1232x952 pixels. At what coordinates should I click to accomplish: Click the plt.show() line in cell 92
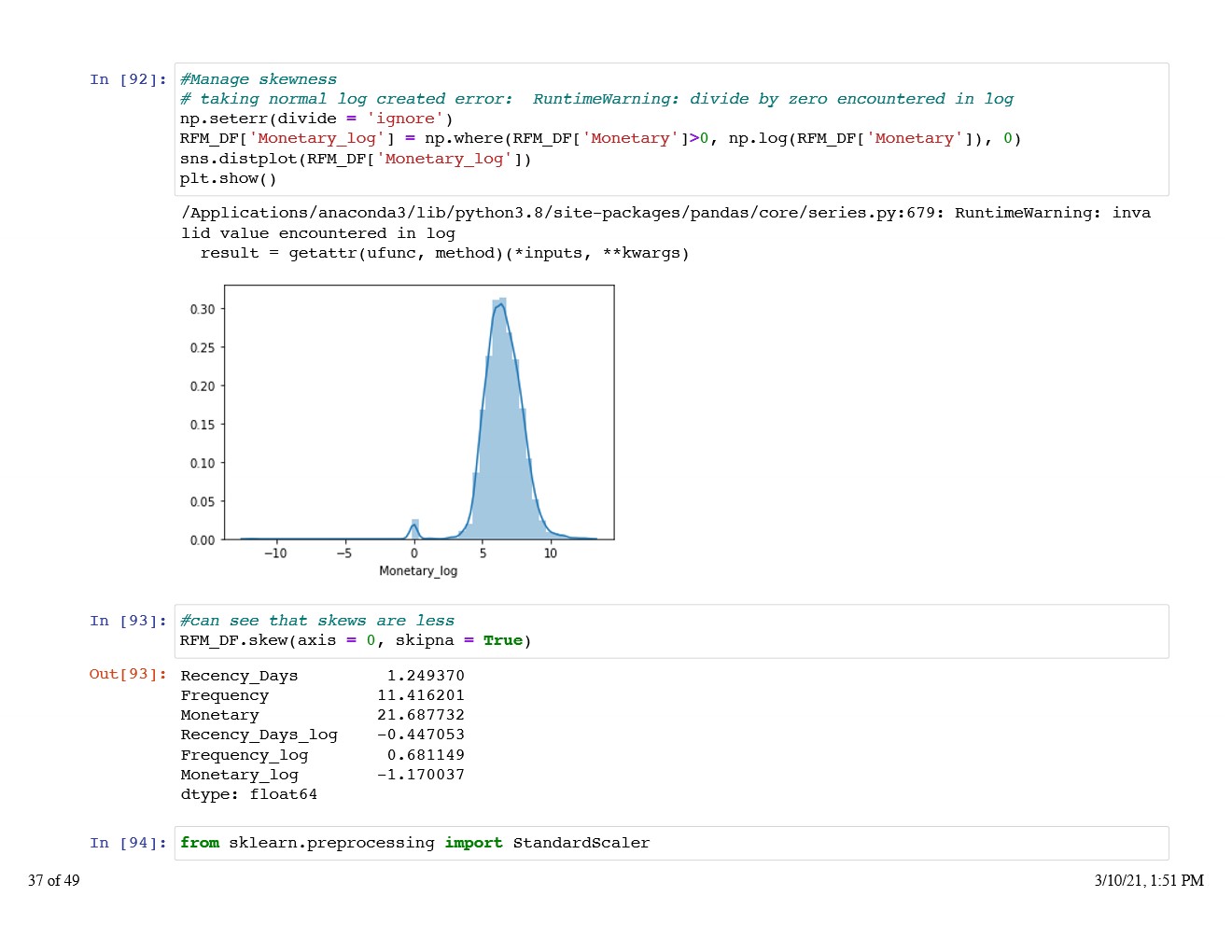coord(228,178)
